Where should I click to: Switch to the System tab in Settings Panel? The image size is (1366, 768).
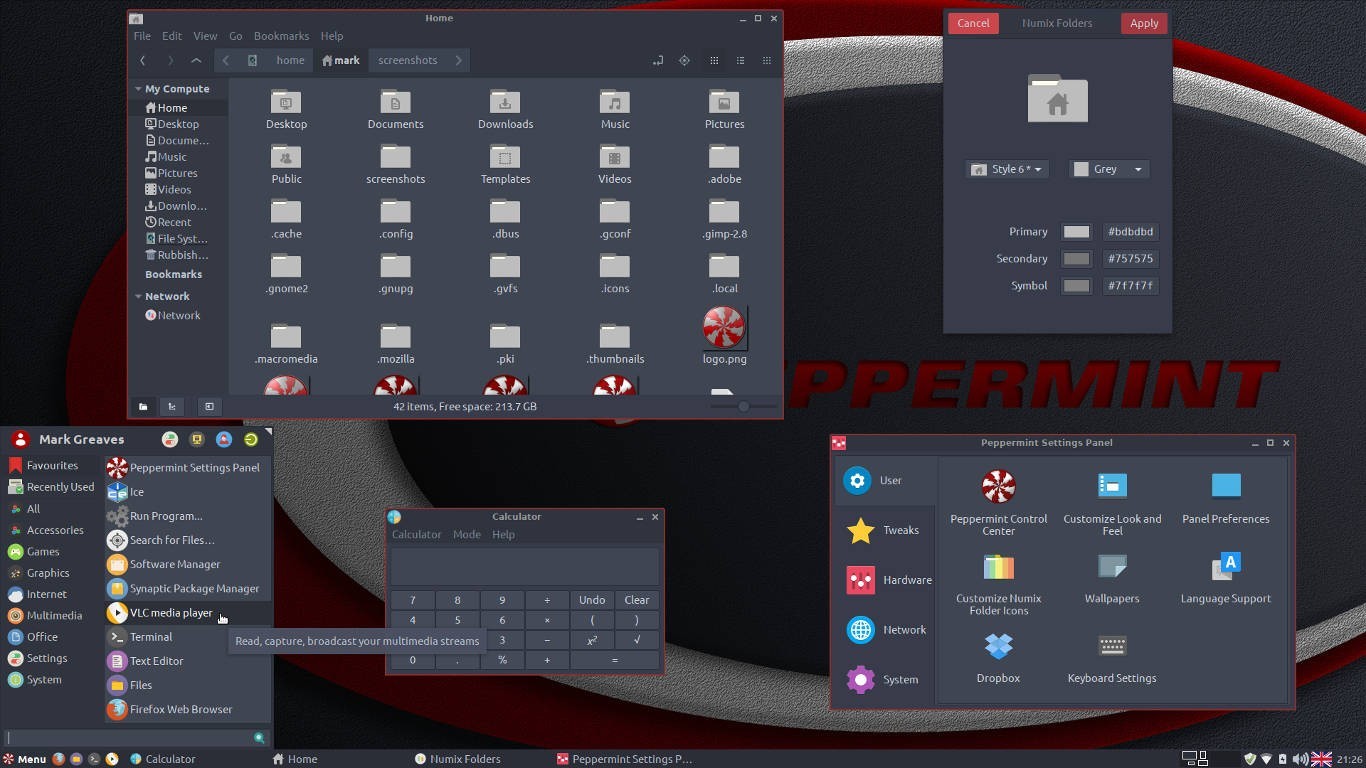[886, 680]
